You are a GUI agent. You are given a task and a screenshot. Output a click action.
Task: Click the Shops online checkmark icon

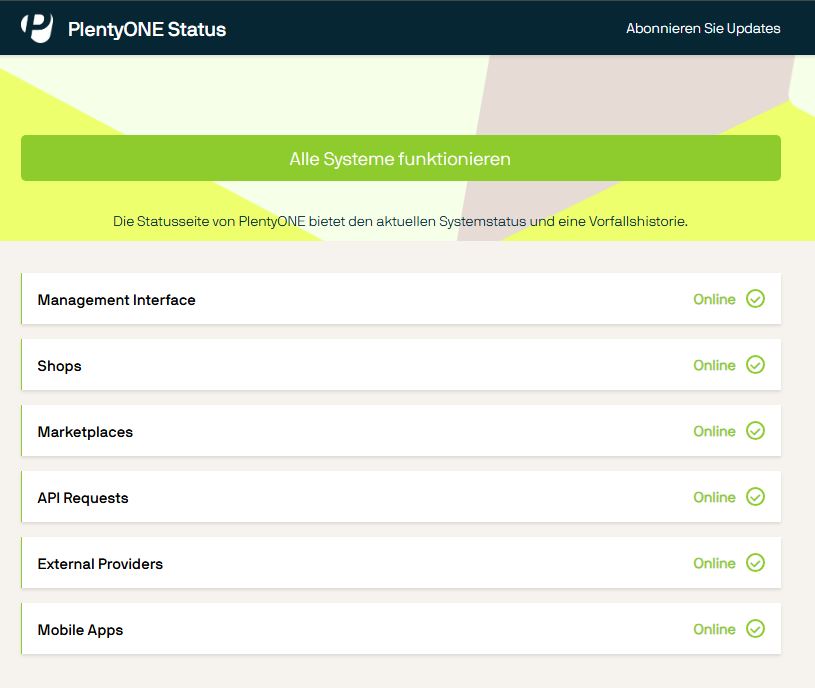click(x=755, y=365)
